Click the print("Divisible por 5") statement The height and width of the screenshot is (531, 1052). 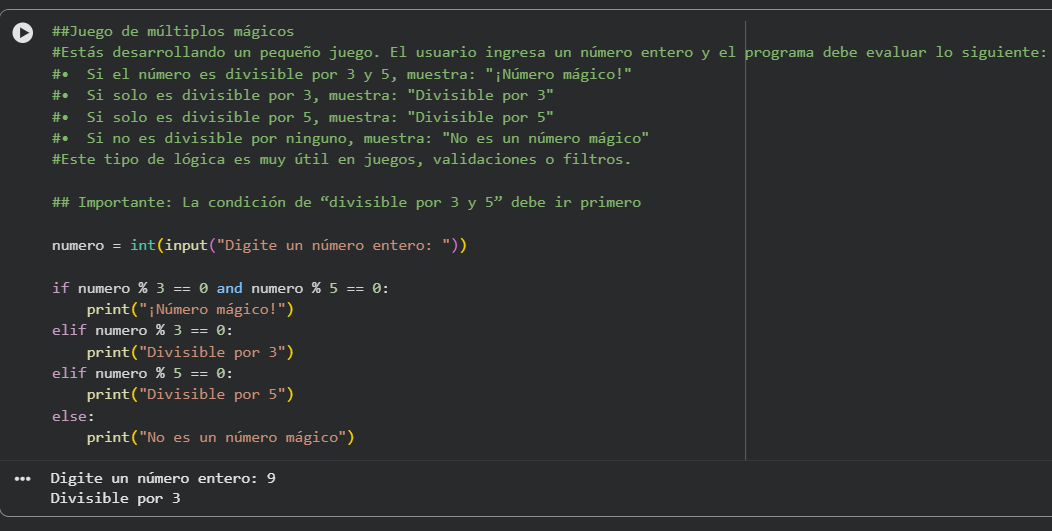[191, 394]
